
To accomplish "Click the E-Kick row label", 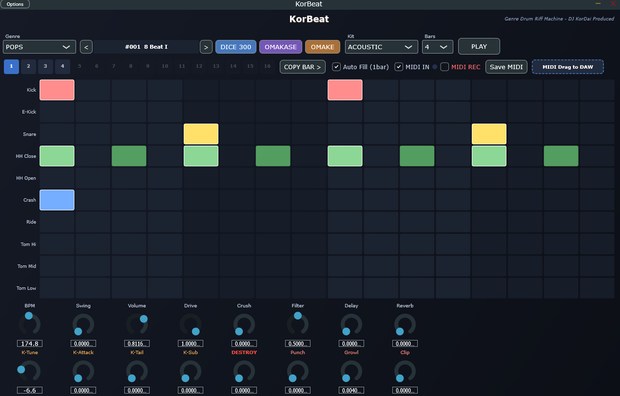I will point(29,112).
